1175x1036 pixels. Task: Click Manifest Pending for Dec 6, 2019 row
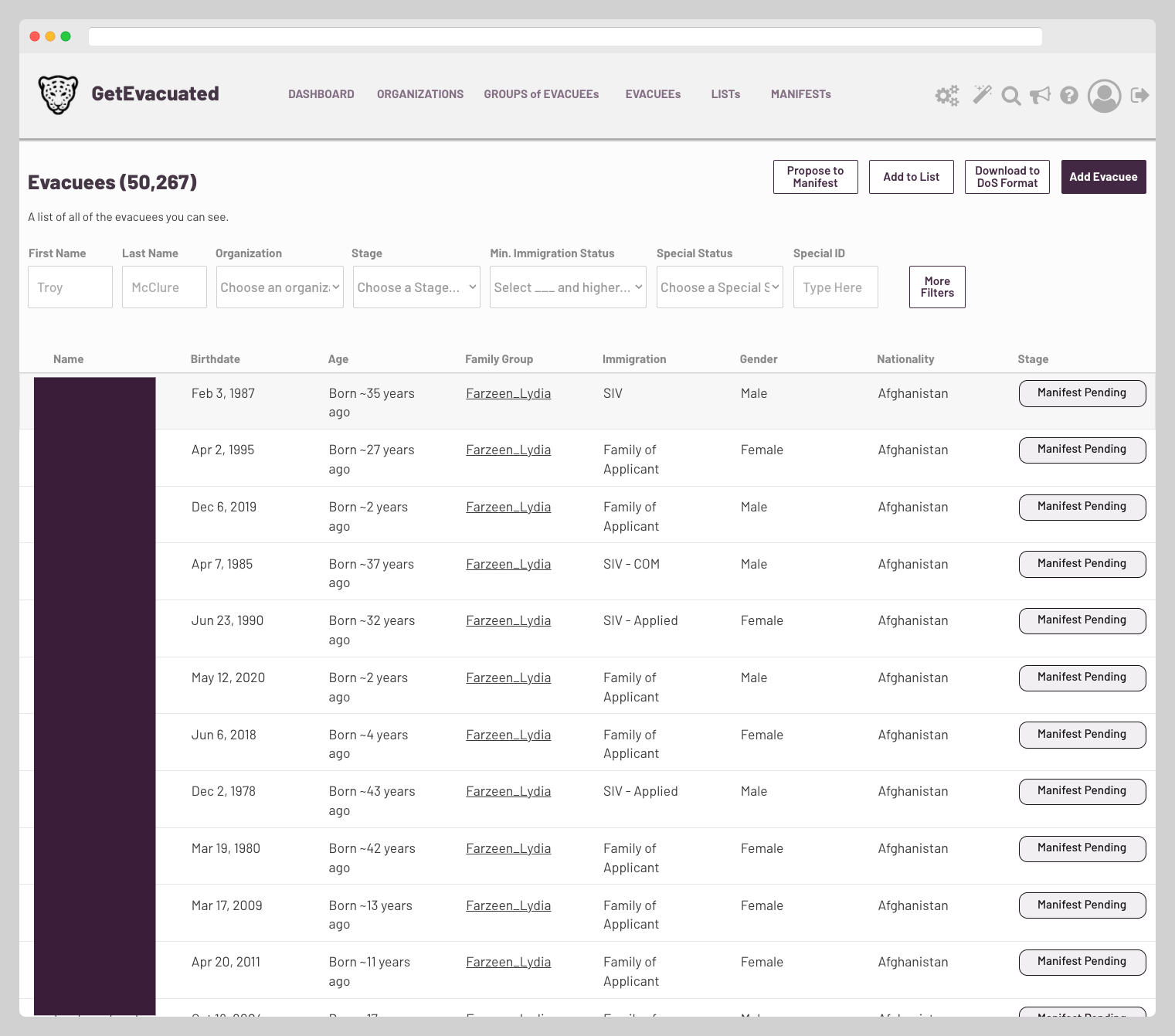point(1082,507)
